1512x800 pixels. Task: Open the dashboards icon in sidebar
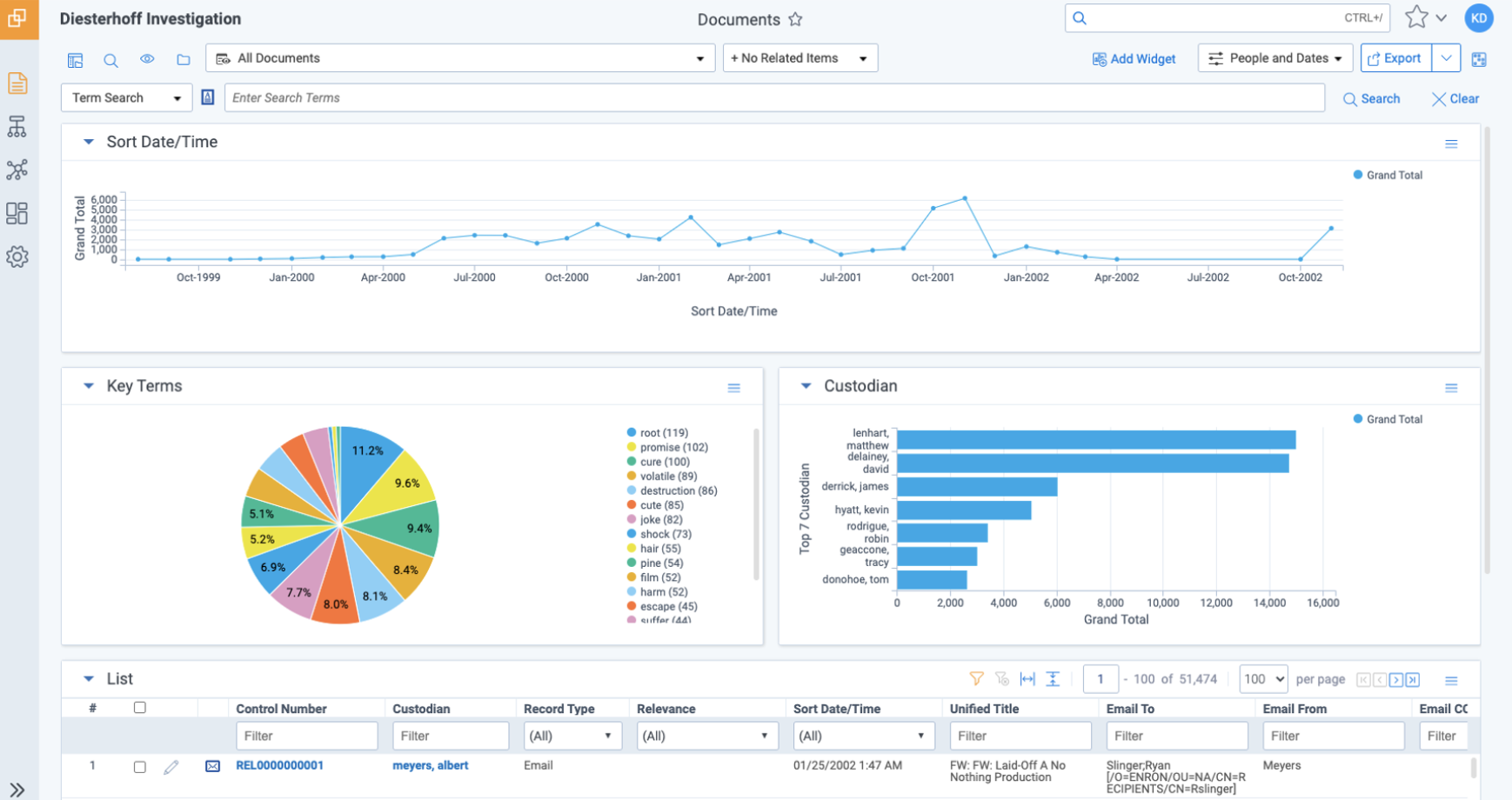pyautogui.click(x=17, y=213)
